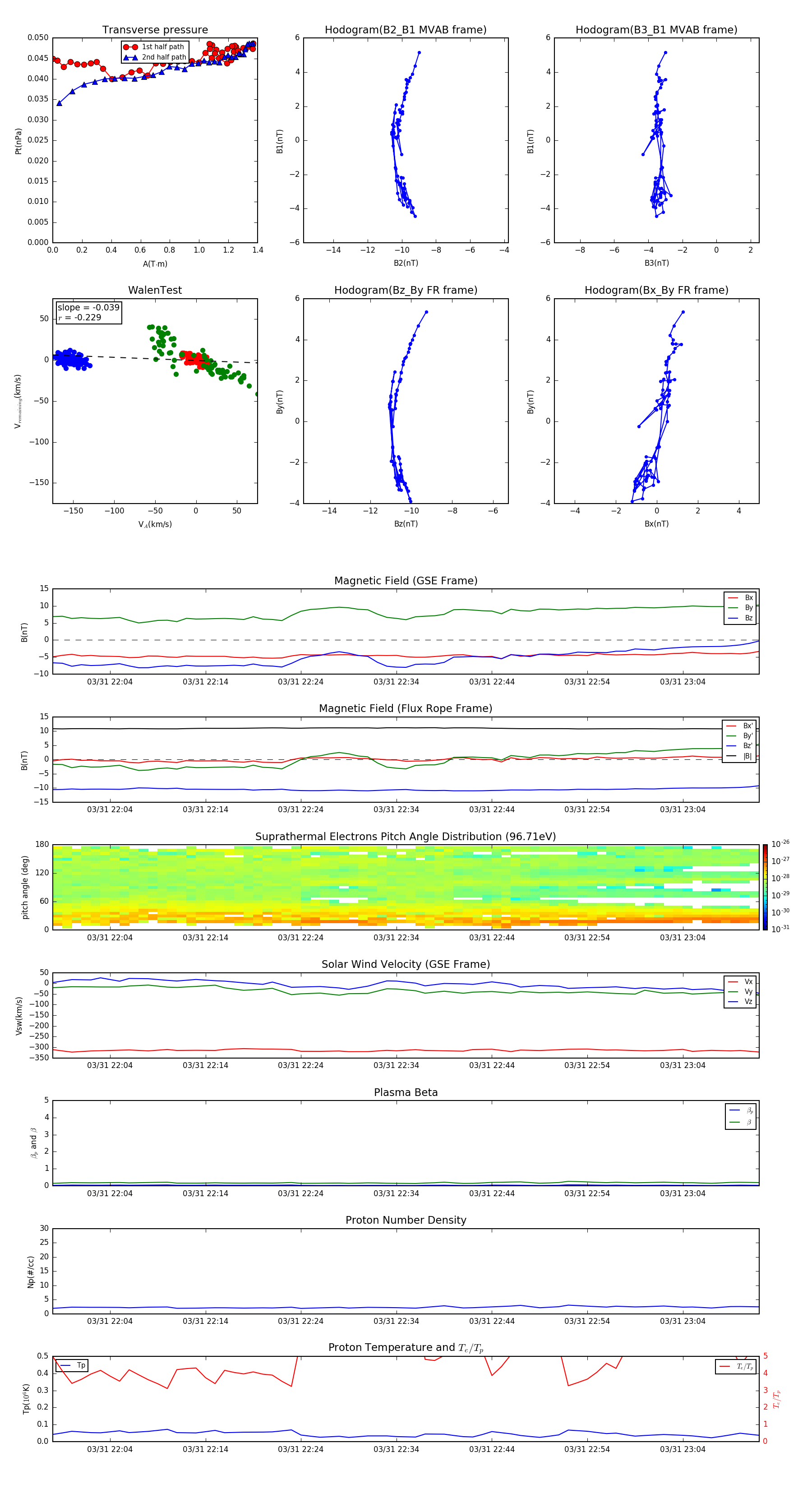Click the 03/31 22:14 tick under pitch angle spectrogram
Screen dimensions: 812x1489
pyautogui.click(x=205, y=938)
